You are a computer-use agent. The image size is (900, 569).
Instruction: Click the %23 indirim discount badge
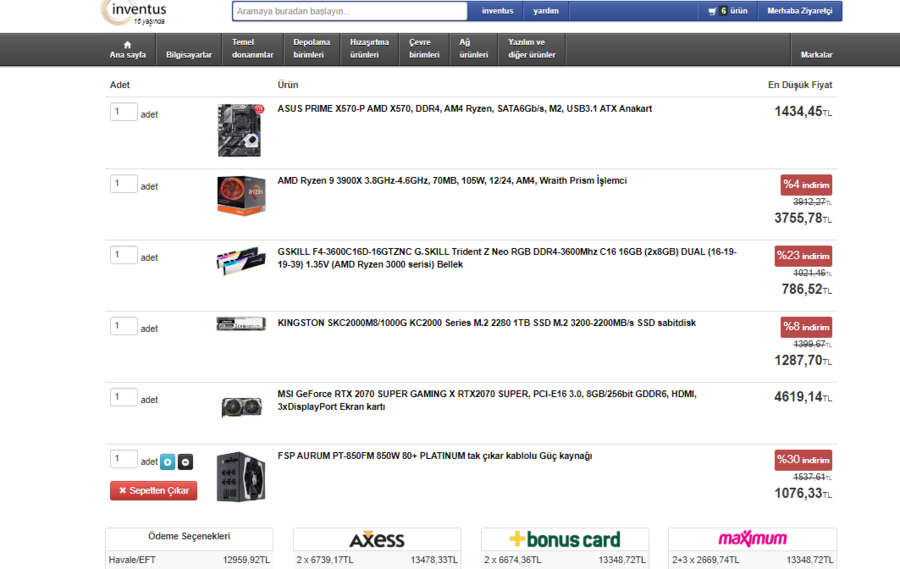pyautogui.click(x=803, y=256)
